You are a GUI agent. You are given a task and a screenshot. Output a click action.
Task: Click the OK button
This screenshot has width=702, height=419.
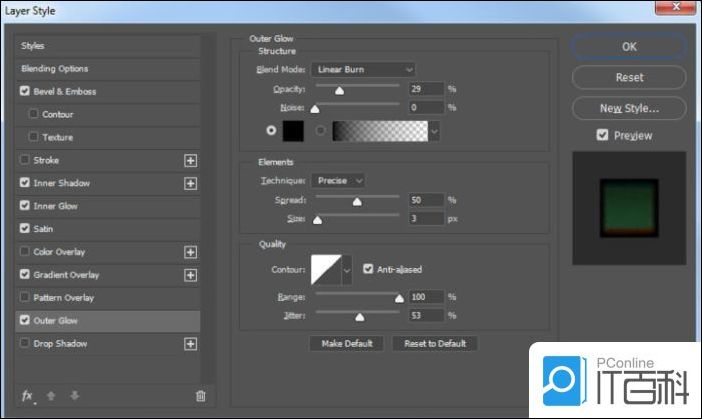tap(629, 47)
